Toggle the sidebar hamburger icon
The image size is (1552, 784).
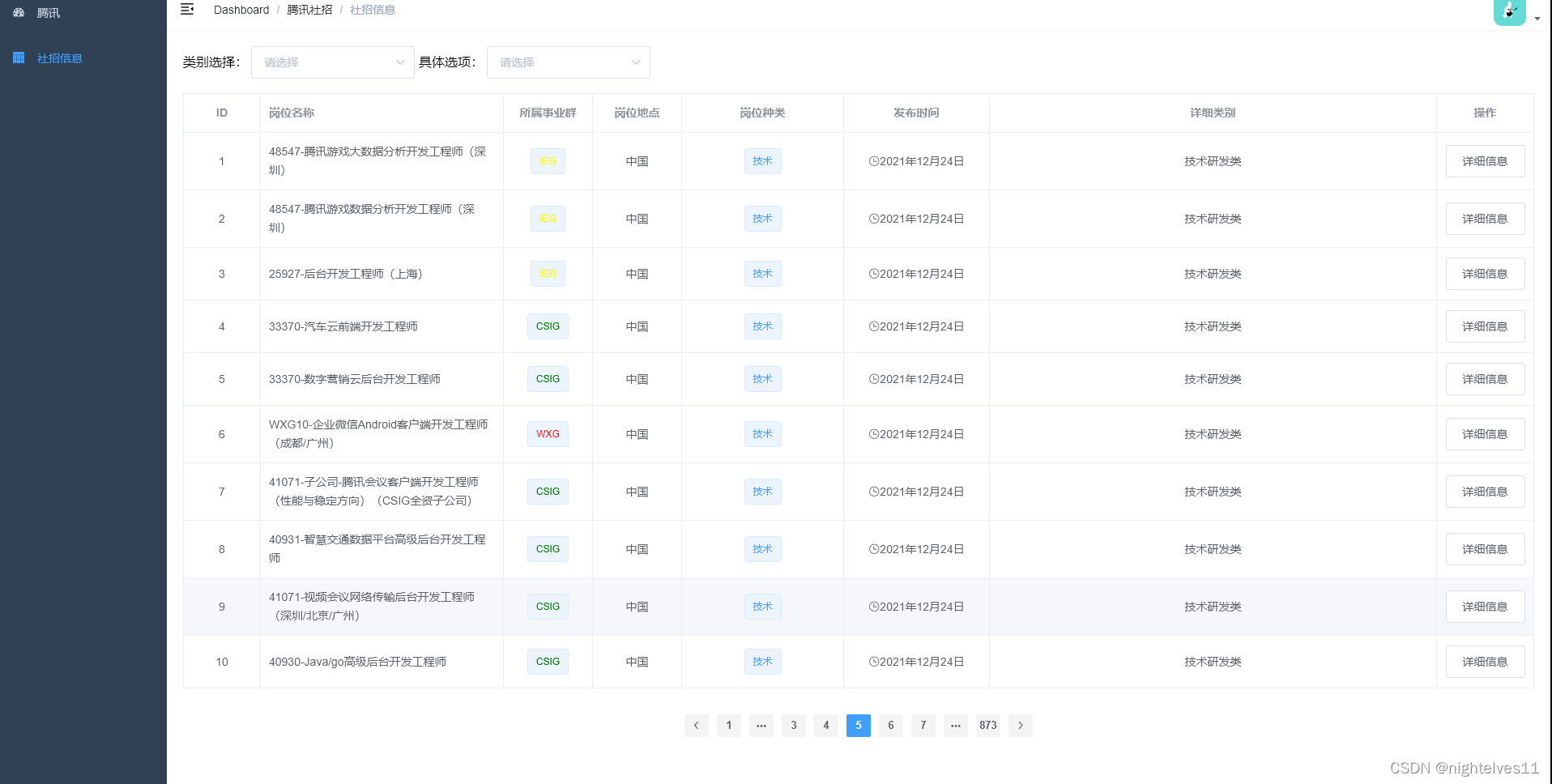coord(187,9)
